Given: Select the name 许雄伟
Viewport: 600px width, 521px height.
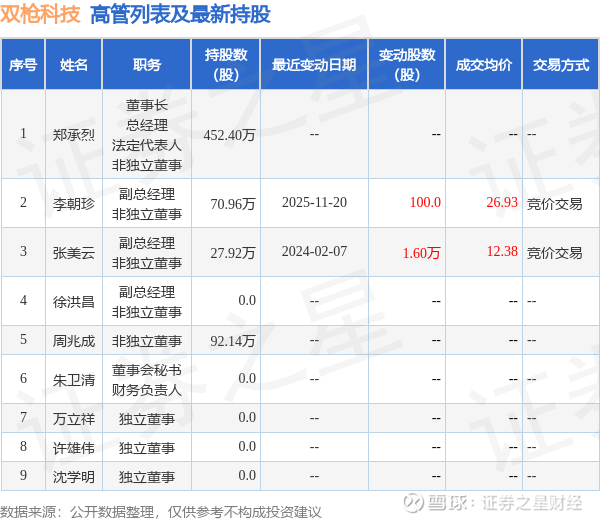Looking at the screenshot, I should (x=74, y=448).
